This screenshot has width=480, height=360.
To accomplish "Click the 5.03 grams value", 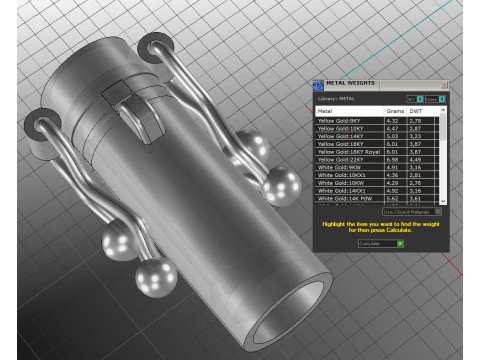I will [x=392, y=136].
